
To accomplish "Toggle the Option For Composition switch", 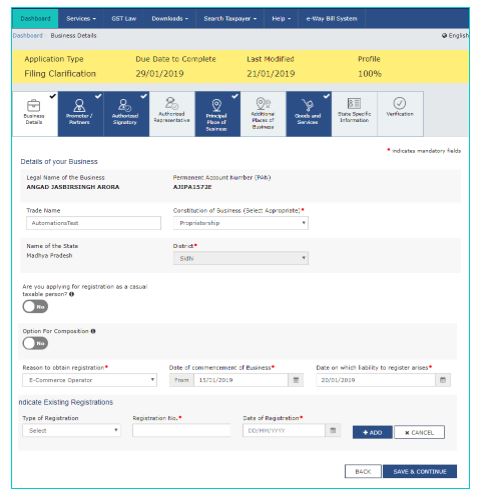I will pyautogui.click(x=35, y=343).
